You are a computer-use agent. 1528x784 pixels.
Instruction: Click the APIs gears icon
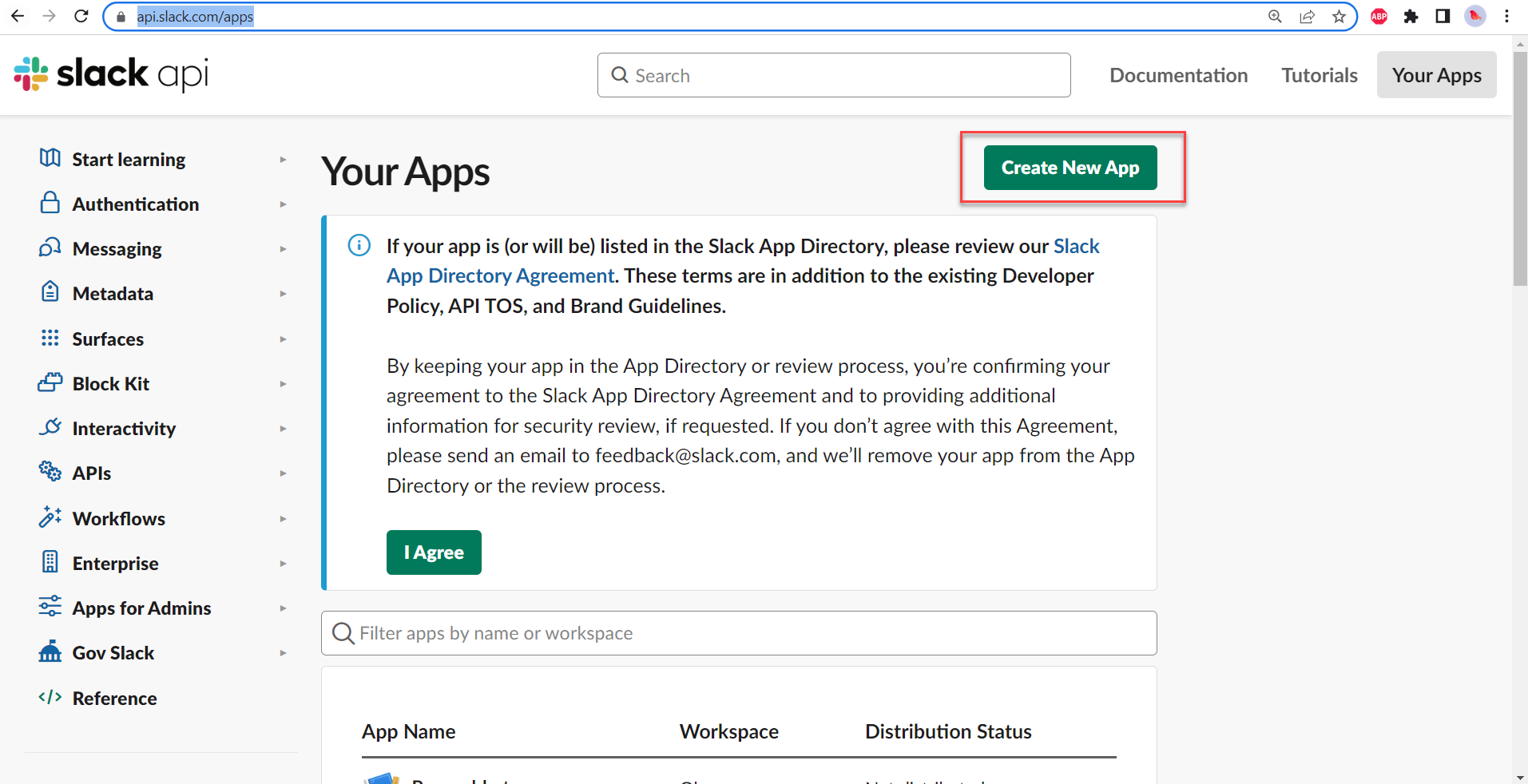click(x=50, y=472)
